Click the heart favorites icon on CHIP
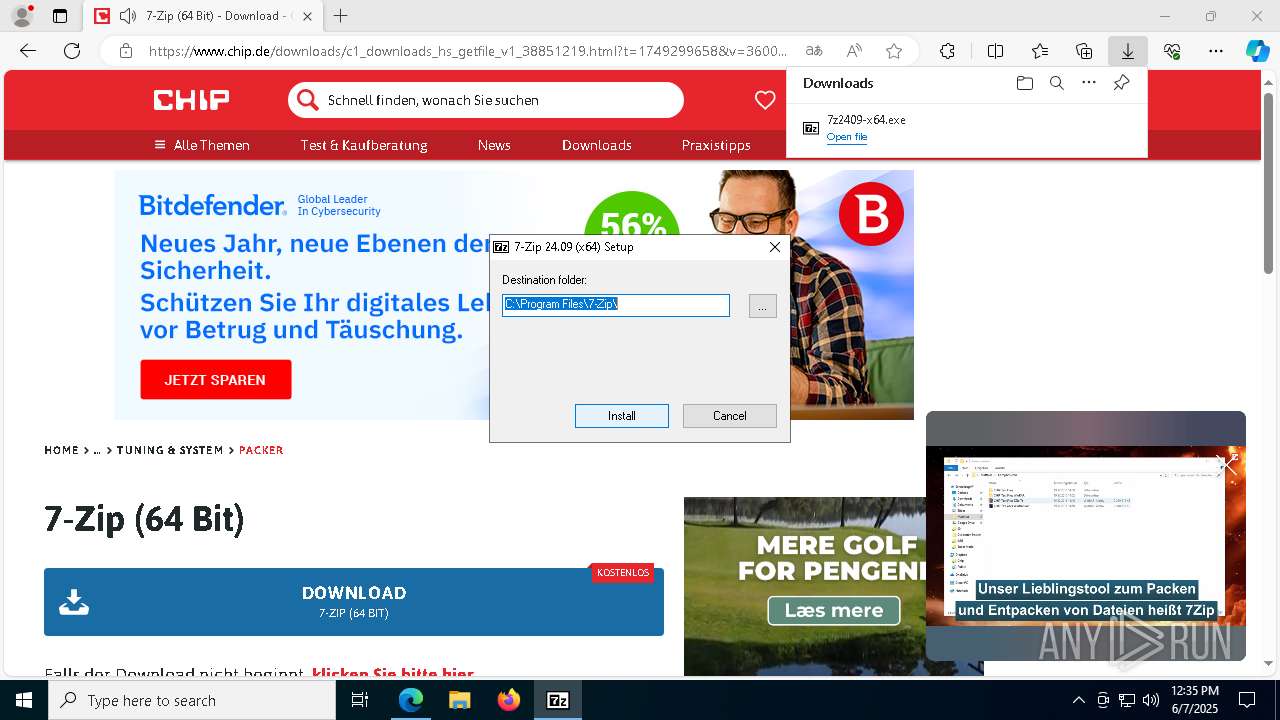 (765, 100)
